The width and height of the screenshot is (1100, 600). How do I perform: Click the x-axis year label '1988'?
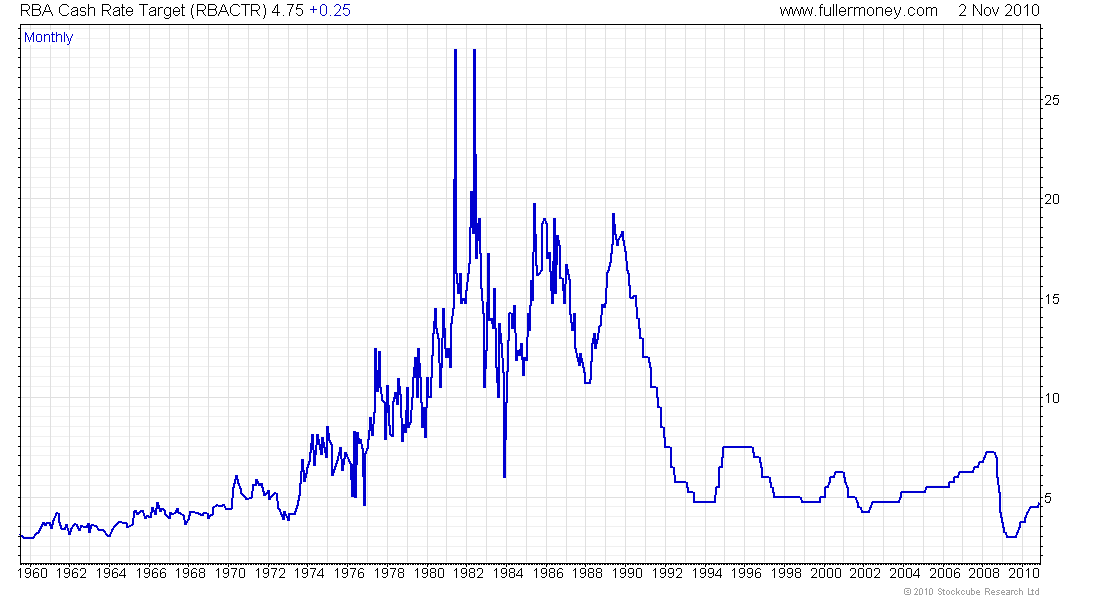pyautogui.click(x=587, y=573)
